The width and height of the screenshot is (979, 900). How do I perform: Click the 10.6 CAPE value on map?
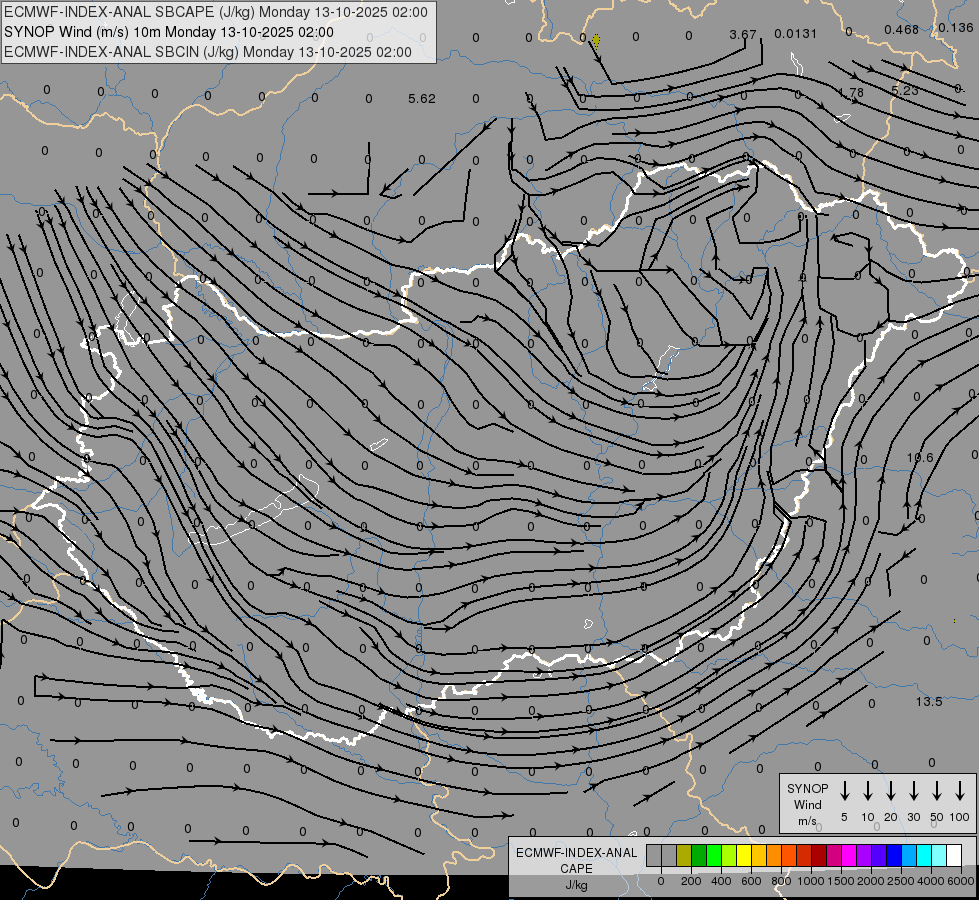pos(920,458)
